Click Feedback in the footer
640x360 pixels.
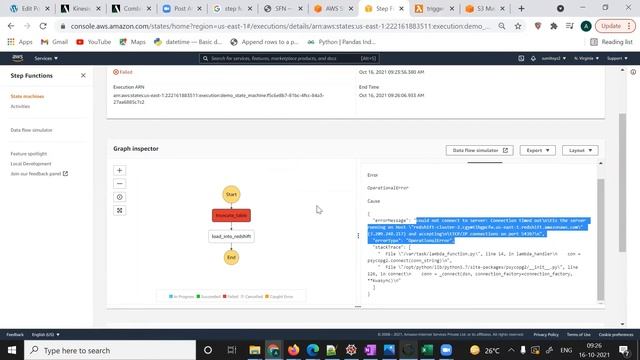[x=15, y=334]
